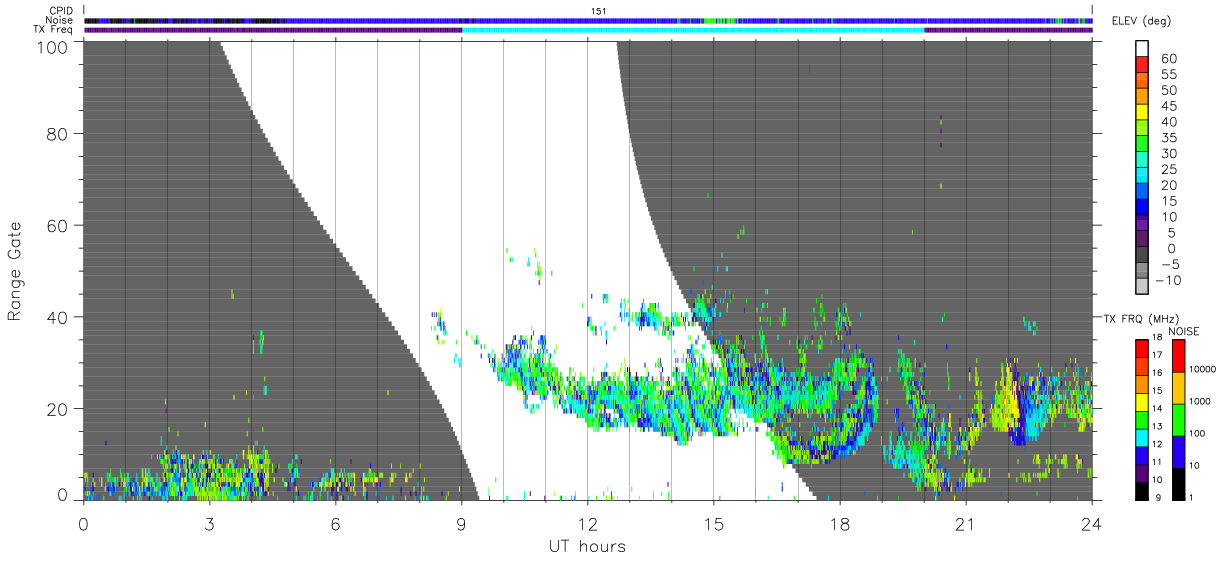
Task: Click the '30' value in ELEV legend
Action: 1168,154
